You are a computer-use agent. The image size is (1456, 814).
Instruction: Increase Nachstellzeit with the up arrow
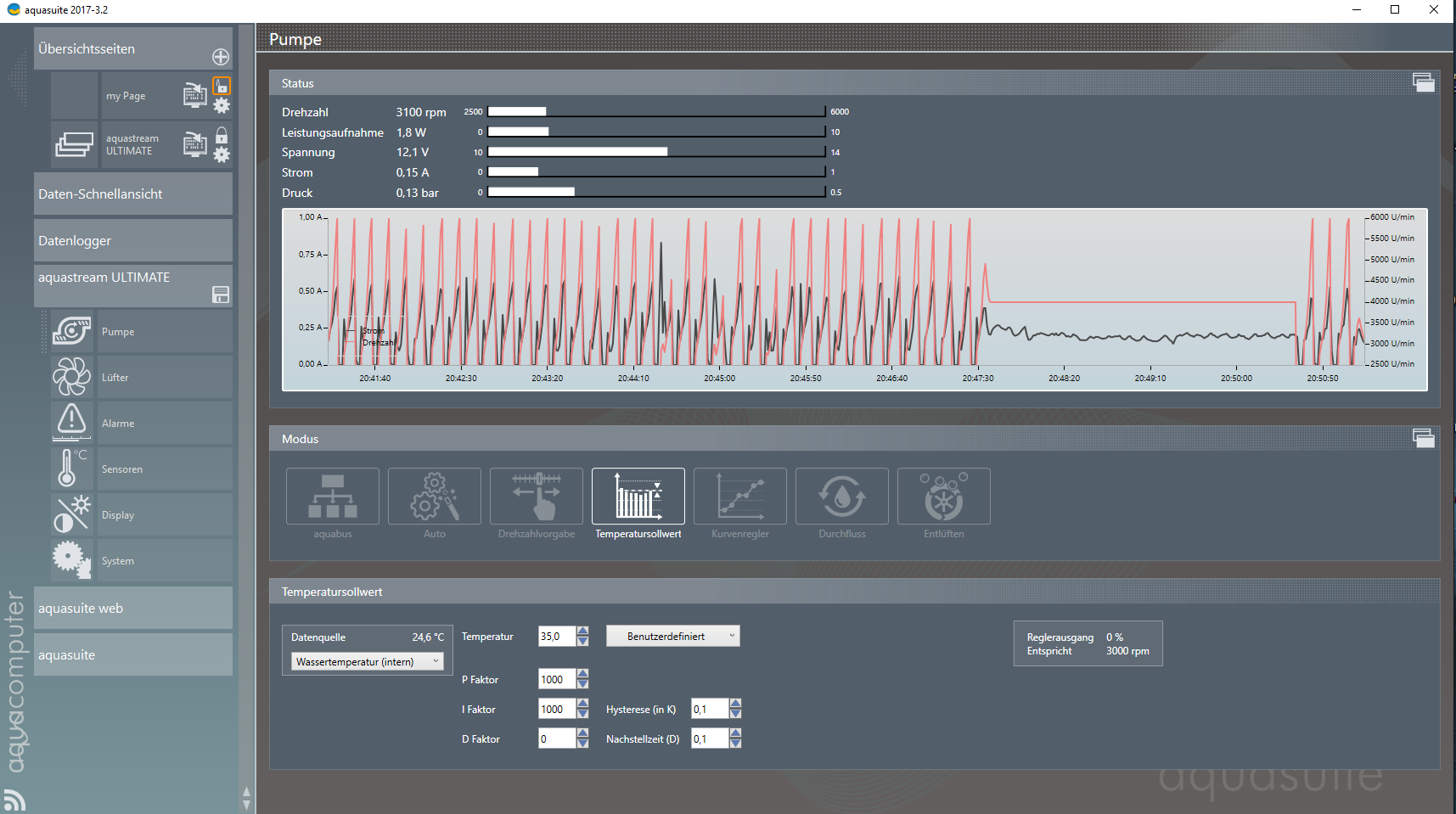click(735, 734)
